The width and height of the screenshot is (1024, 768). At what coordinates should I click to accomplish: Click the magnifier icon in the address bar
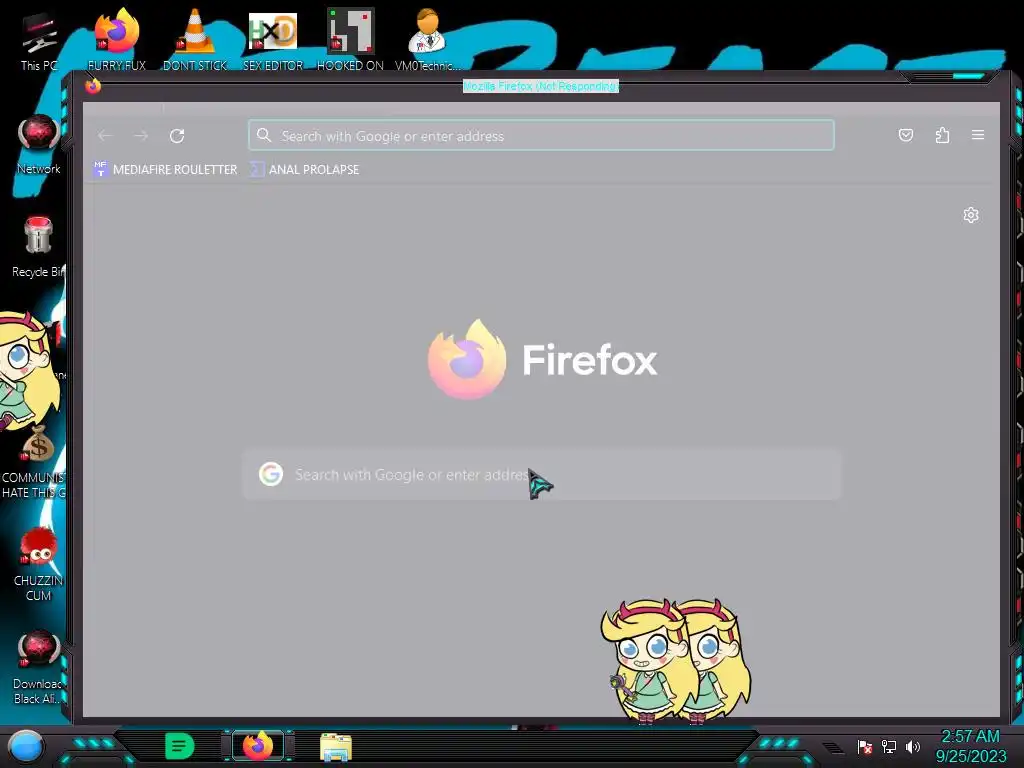tap(264, 135)
